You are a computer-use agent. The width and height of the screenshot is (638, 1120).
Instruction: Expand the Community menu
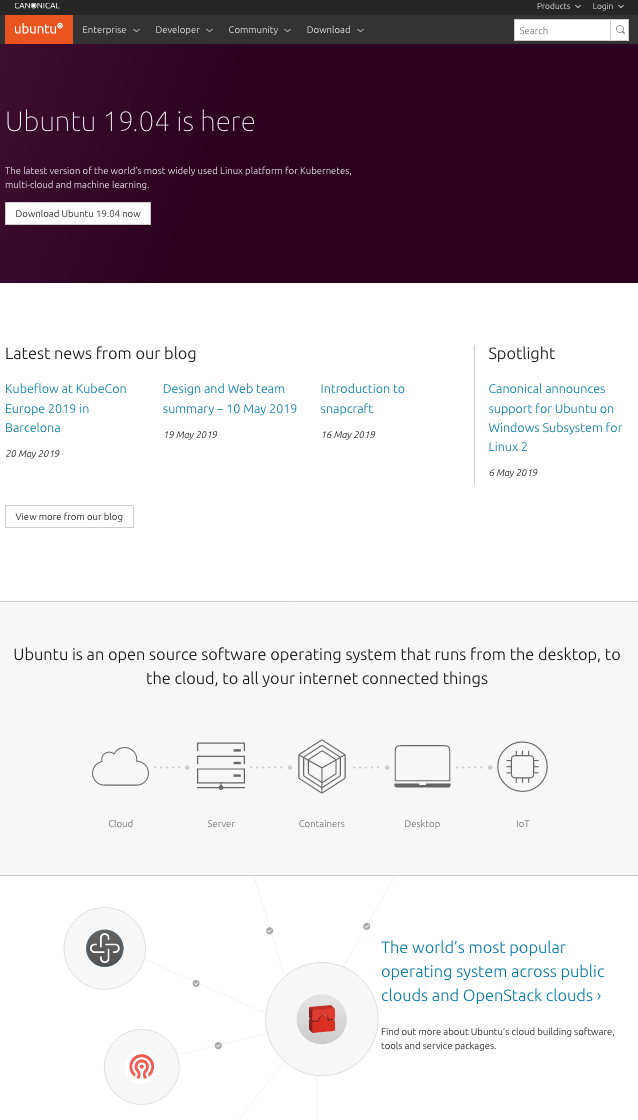(259, 30)
